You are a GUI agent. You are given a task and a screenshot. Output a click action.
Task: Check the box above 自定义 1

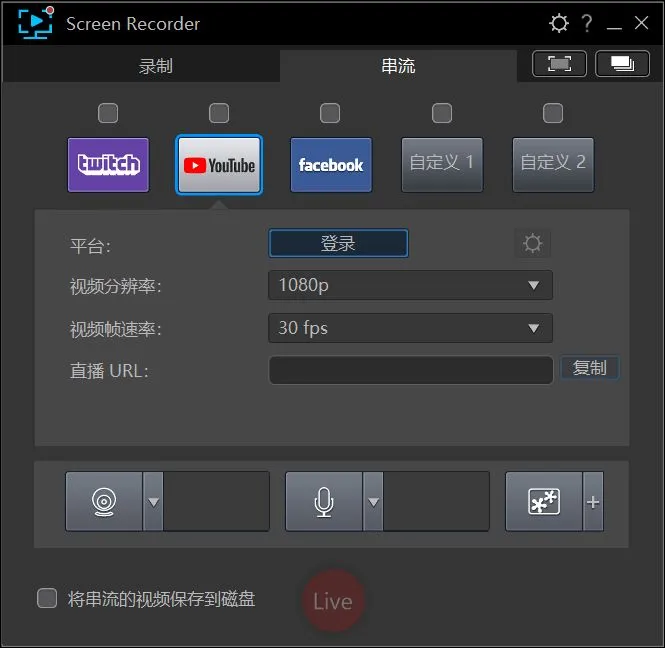441,113
